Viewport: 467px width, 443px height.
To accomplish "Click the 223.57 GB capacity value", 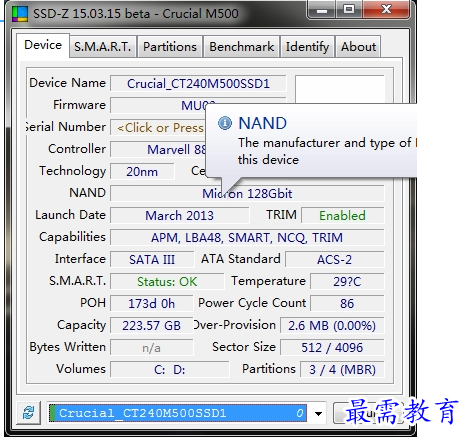I will (152, 325).
